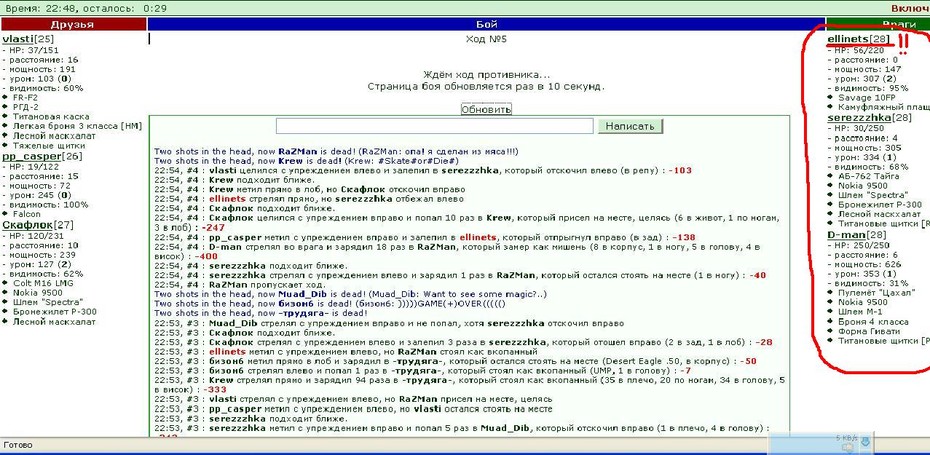Click the -400 damage value in log
Image resolution: width=930 pixels, height=455 pixels.
[x=207, y=257]
